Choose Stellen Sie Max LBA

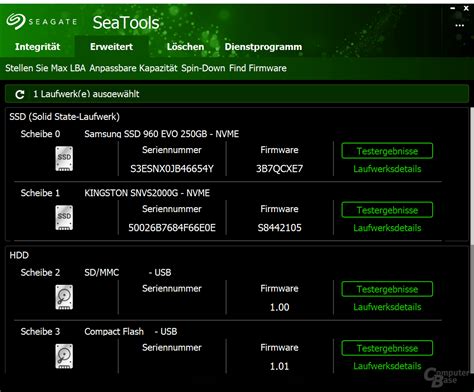click(x=45, y=68)
